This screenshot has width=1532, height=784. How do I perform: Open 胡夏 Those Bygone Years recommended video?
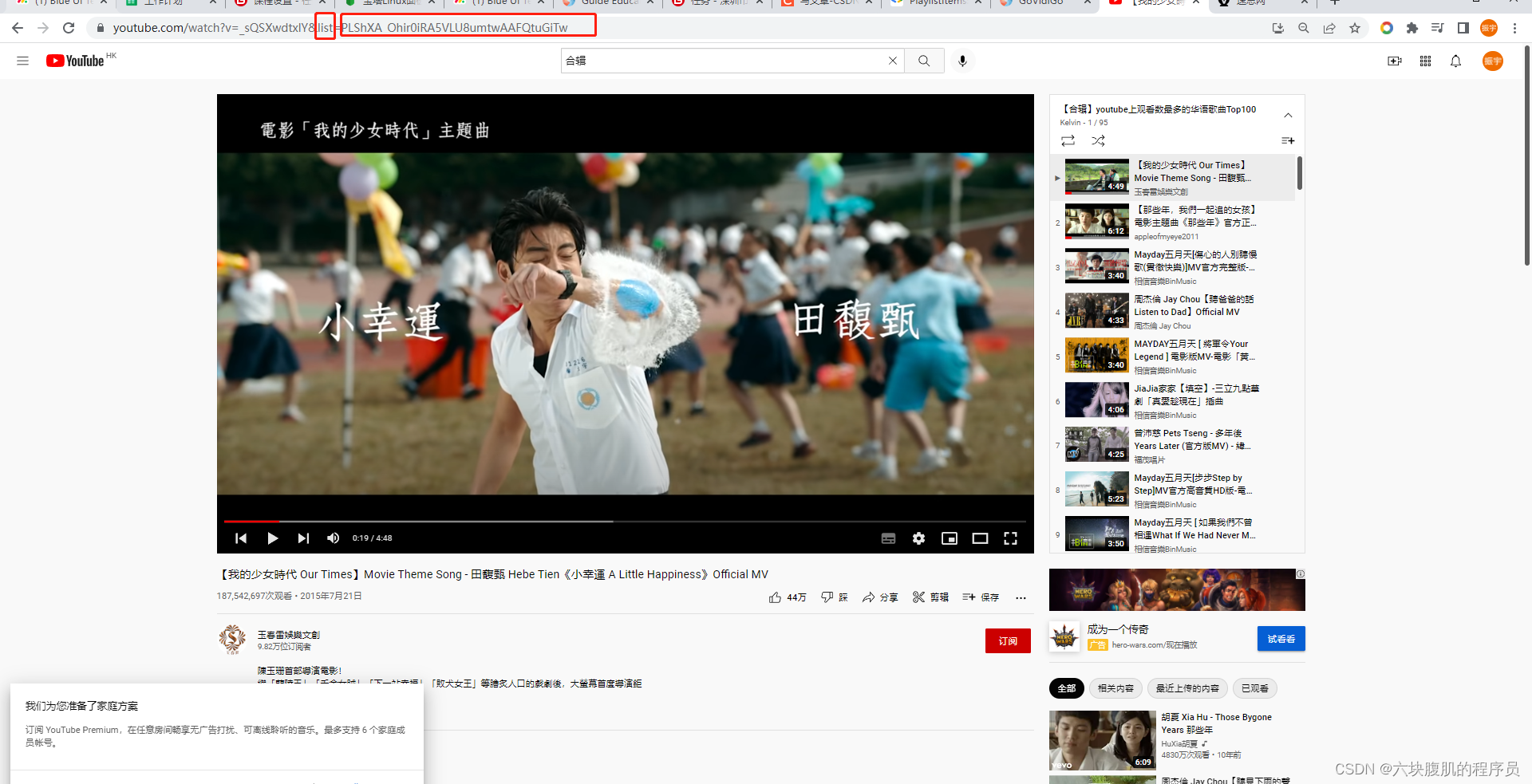pos(1177,741)
